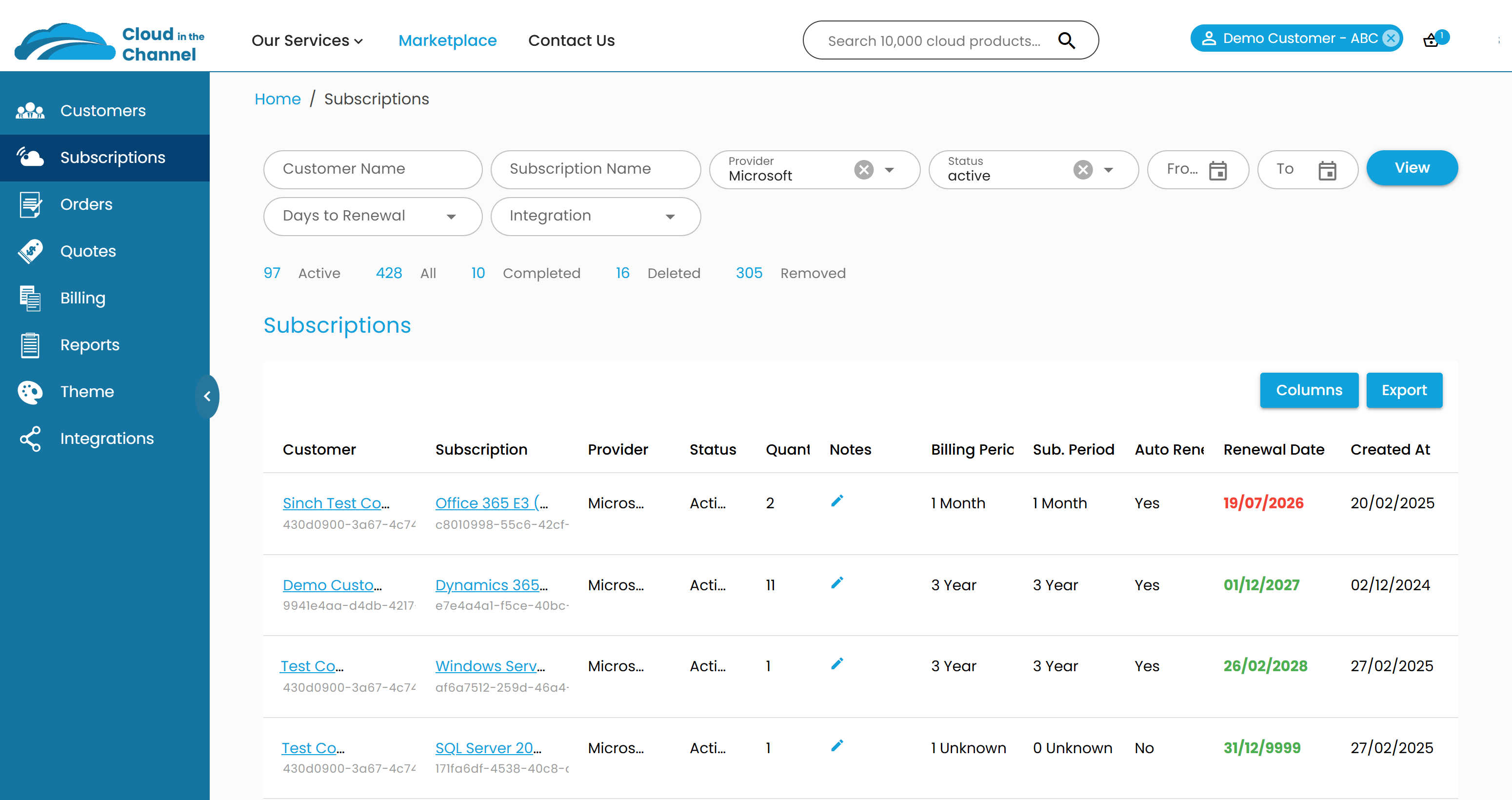
Task: Click the Subscriptions cloud sidebar icon
Action: click(x=30, y=157)
